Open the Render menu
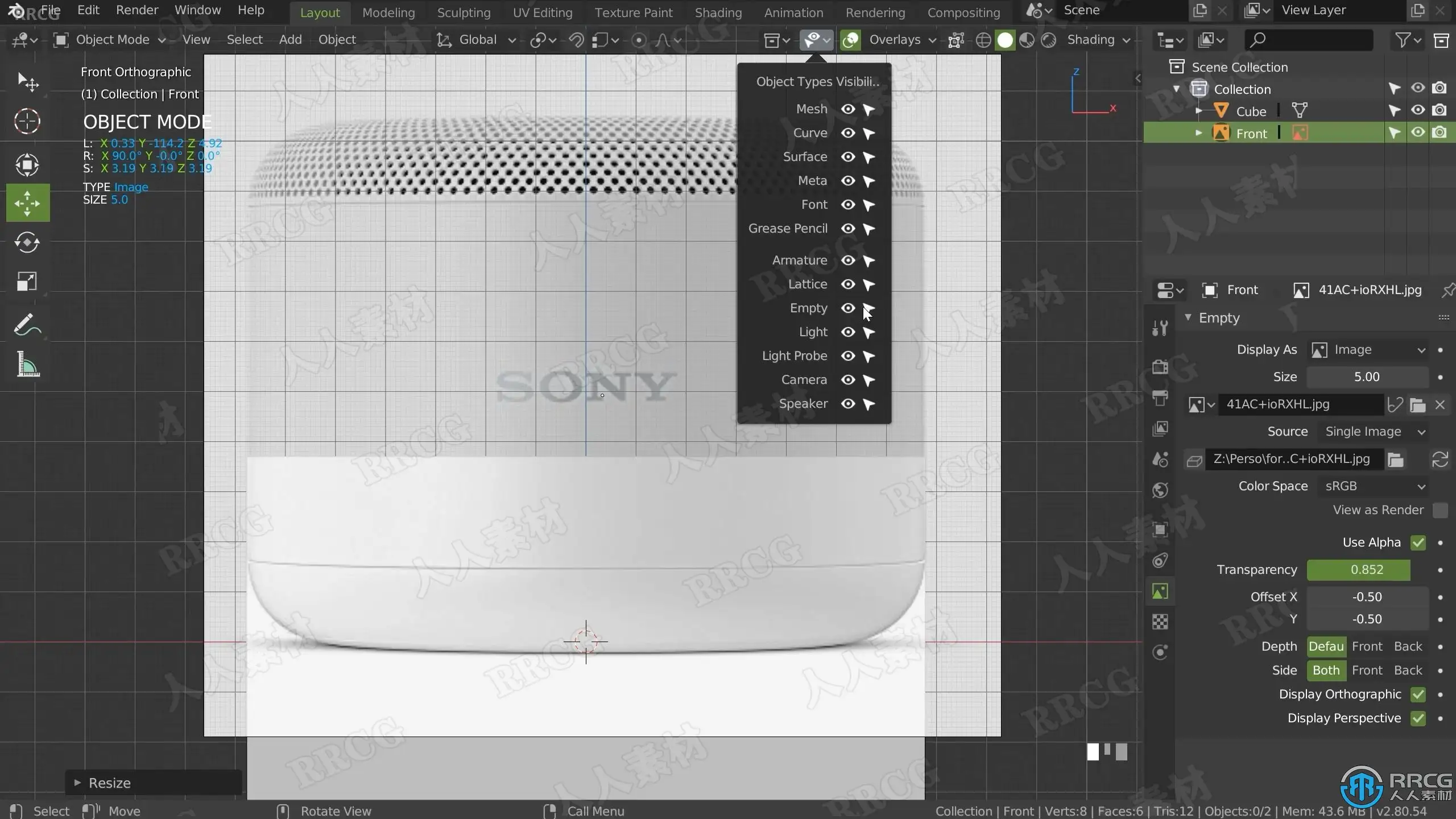 click(136, 10)
